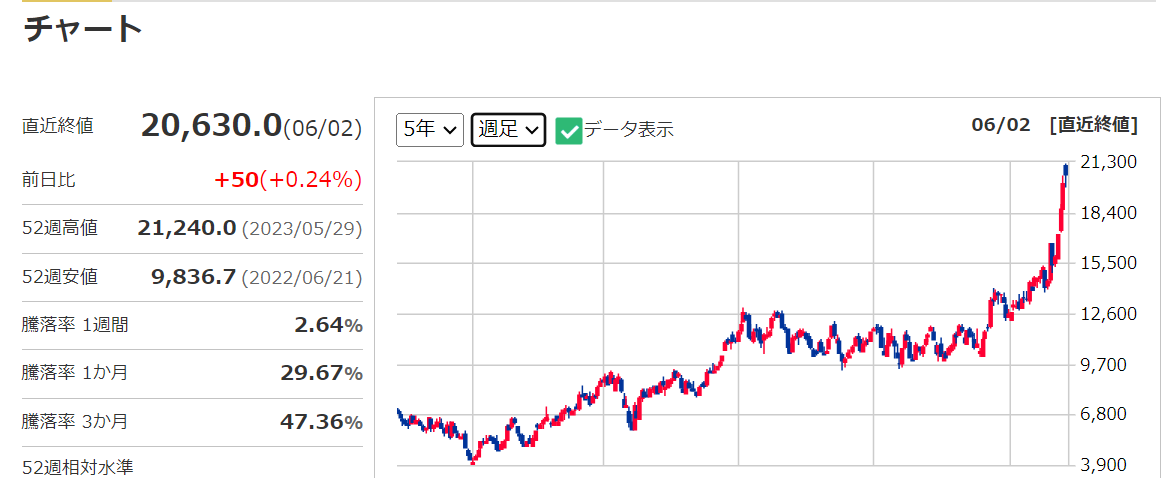The image size is (1171, 478).
Task: Click the 9,836.7 yearly low value
Action: point(194,277)
